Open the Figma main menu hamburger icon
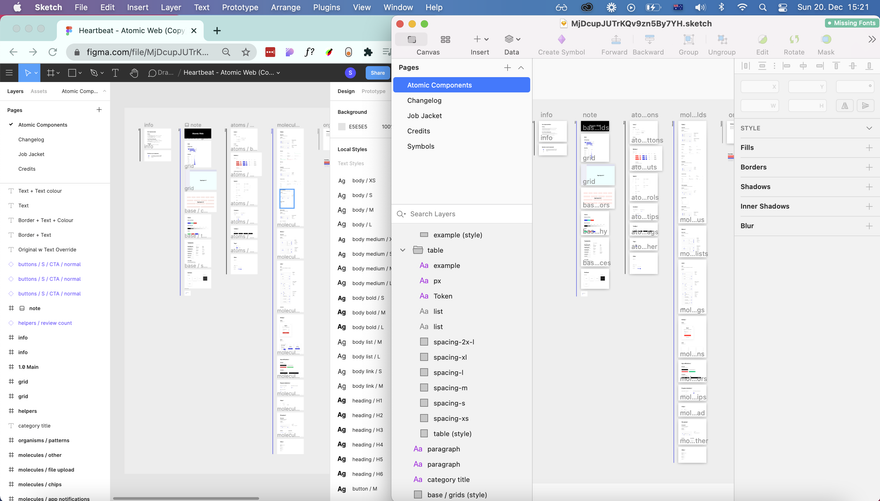Image resolution: width=880 pixels, height=501 pixels. 9,72
